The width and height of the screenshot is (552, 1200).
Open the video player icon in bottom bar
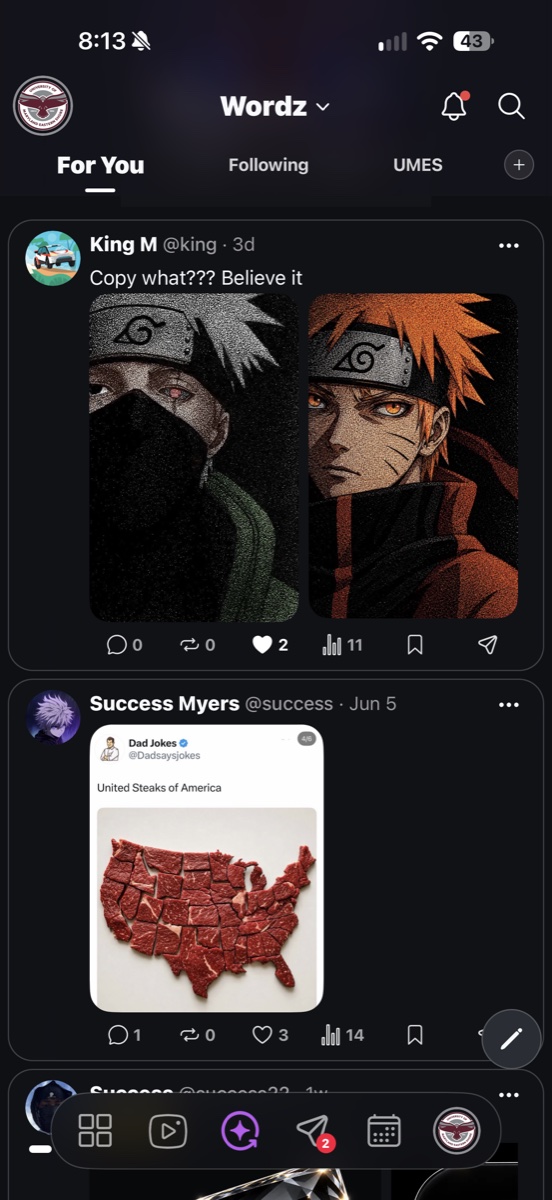tap(167, 1131)
